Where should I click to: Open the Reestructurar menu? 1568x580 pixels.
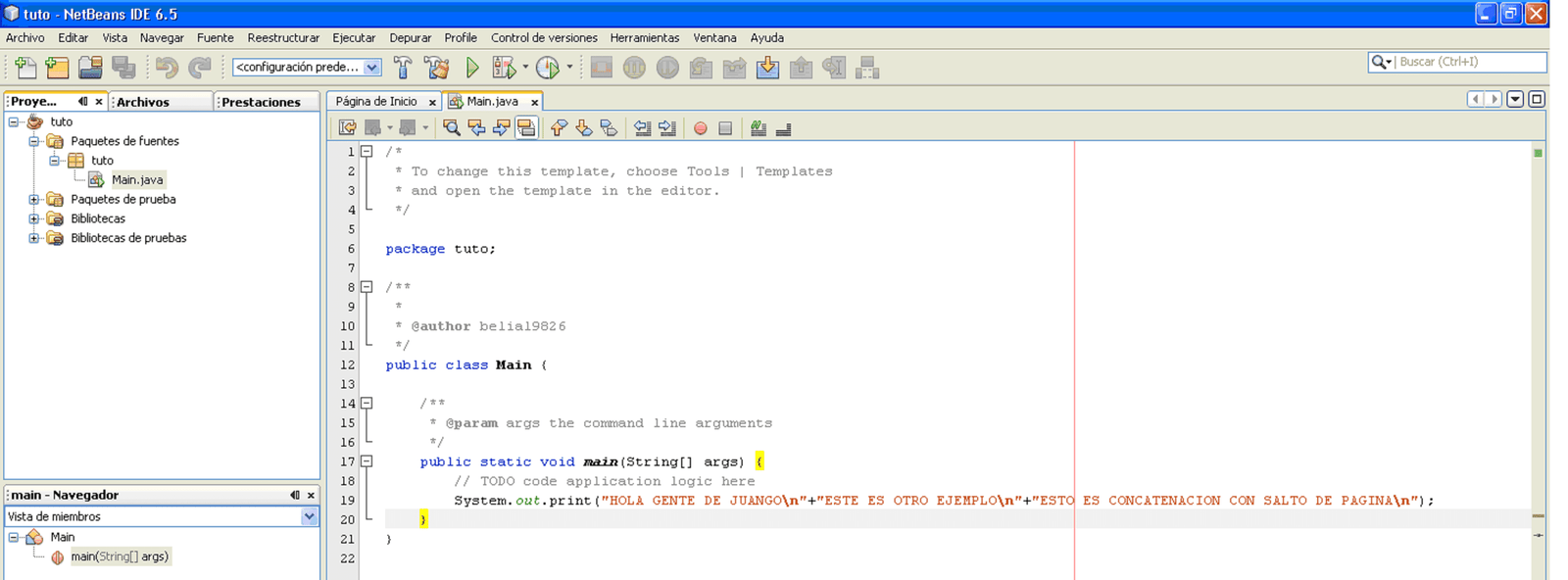[x=283, y=38]
